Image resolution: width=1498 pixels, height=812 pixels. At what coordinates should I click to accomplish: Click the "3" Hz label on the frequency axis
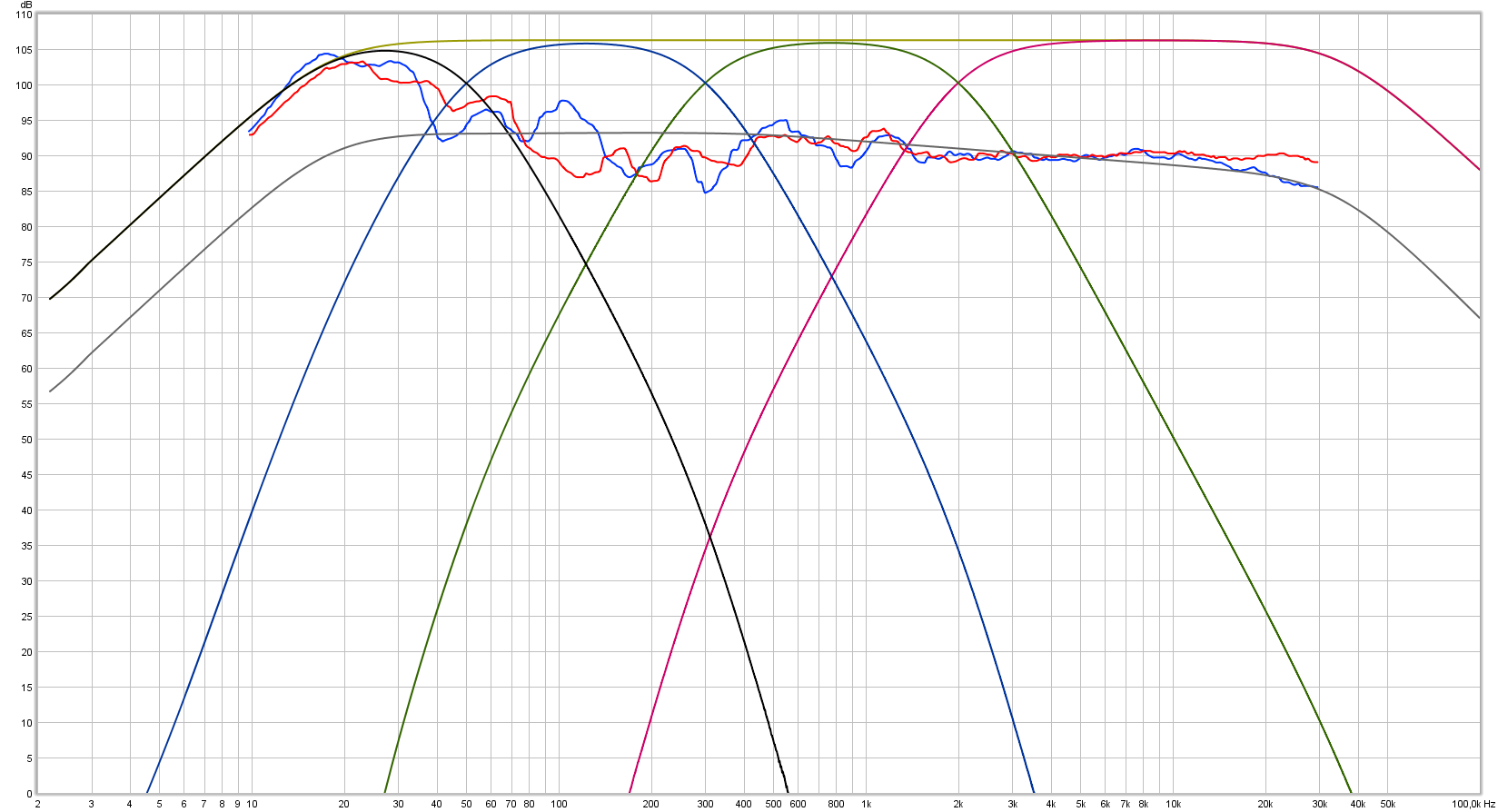coord(91,804)
